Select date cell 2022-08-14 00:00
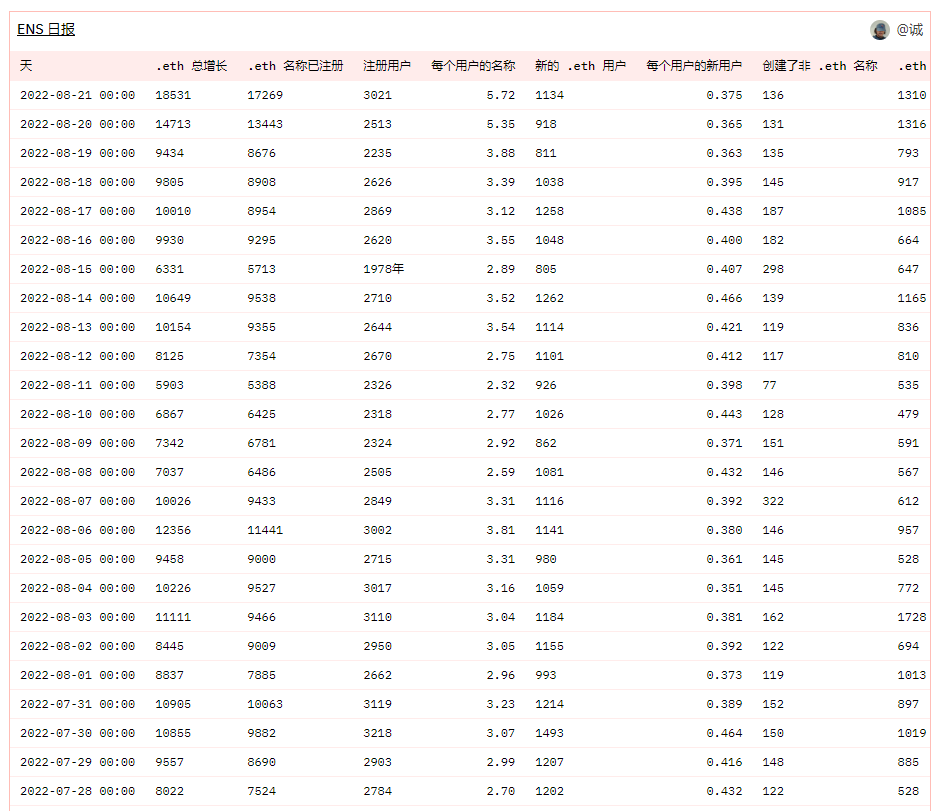Screen dimensions: 931x811 78,298
